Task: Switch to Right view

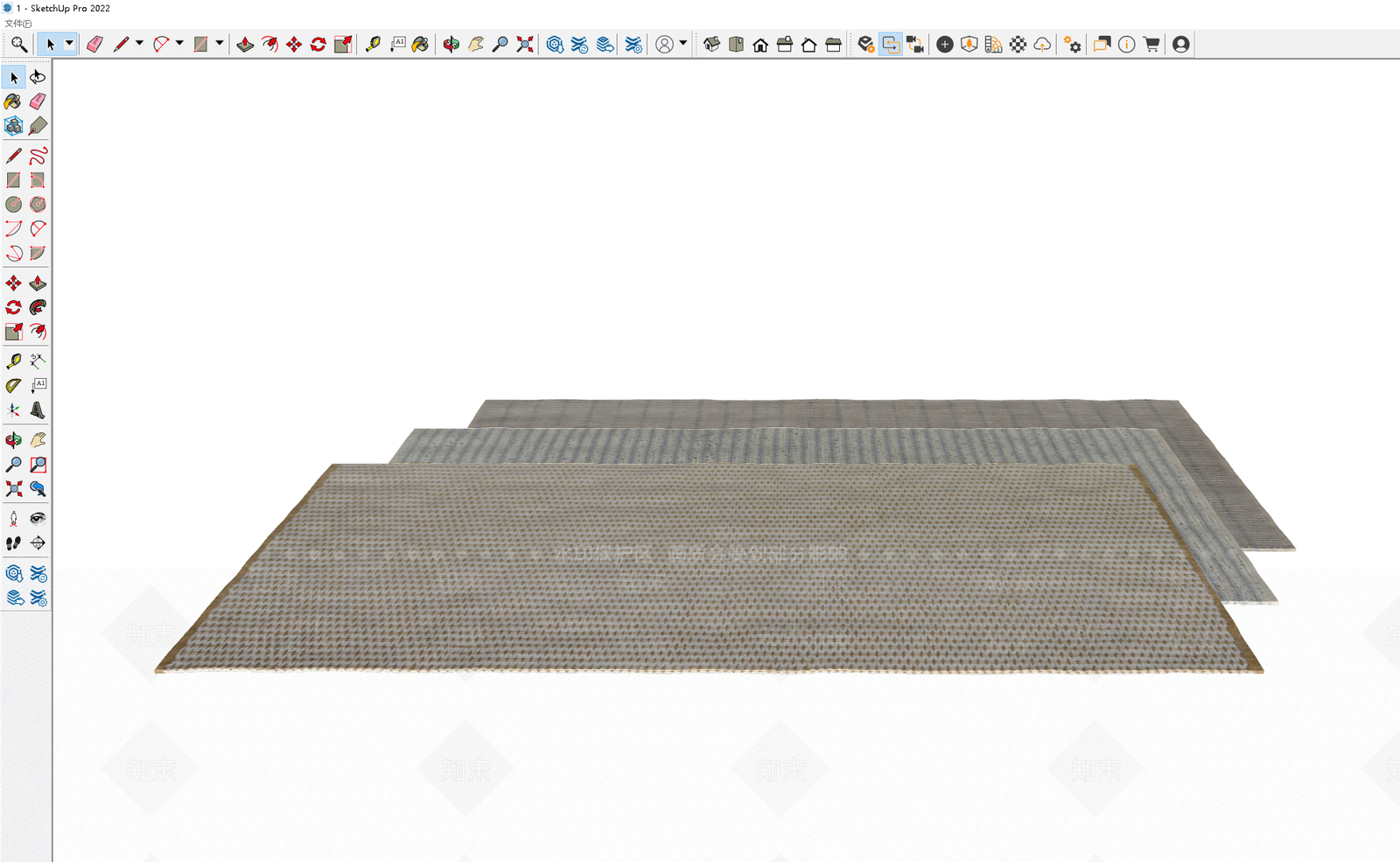Action: click(785, 44)
